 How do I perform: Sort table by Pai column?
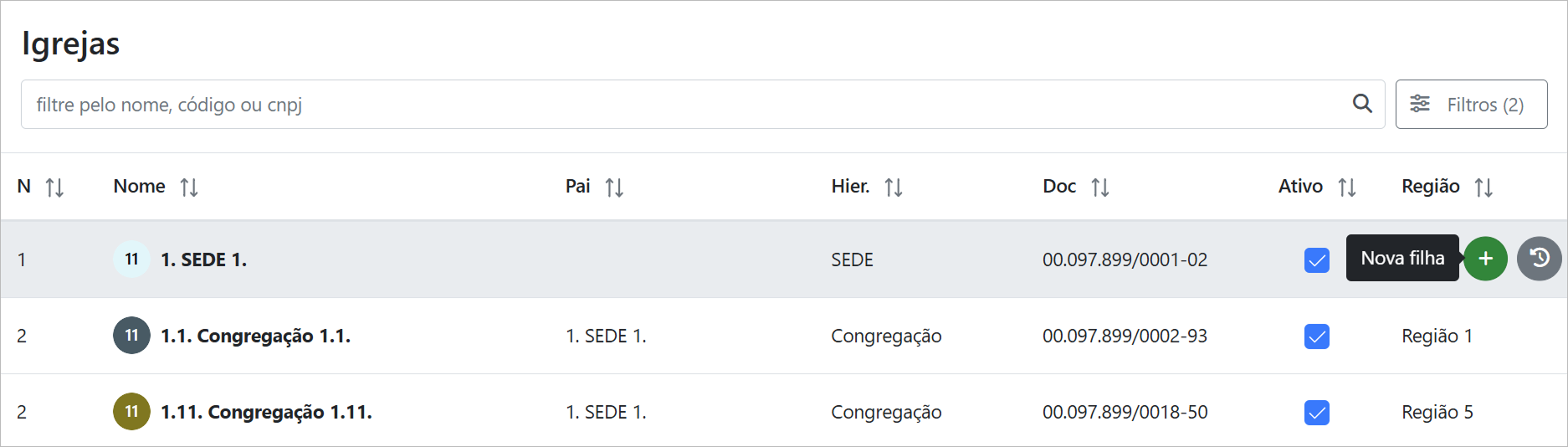(x=614, y=188)
